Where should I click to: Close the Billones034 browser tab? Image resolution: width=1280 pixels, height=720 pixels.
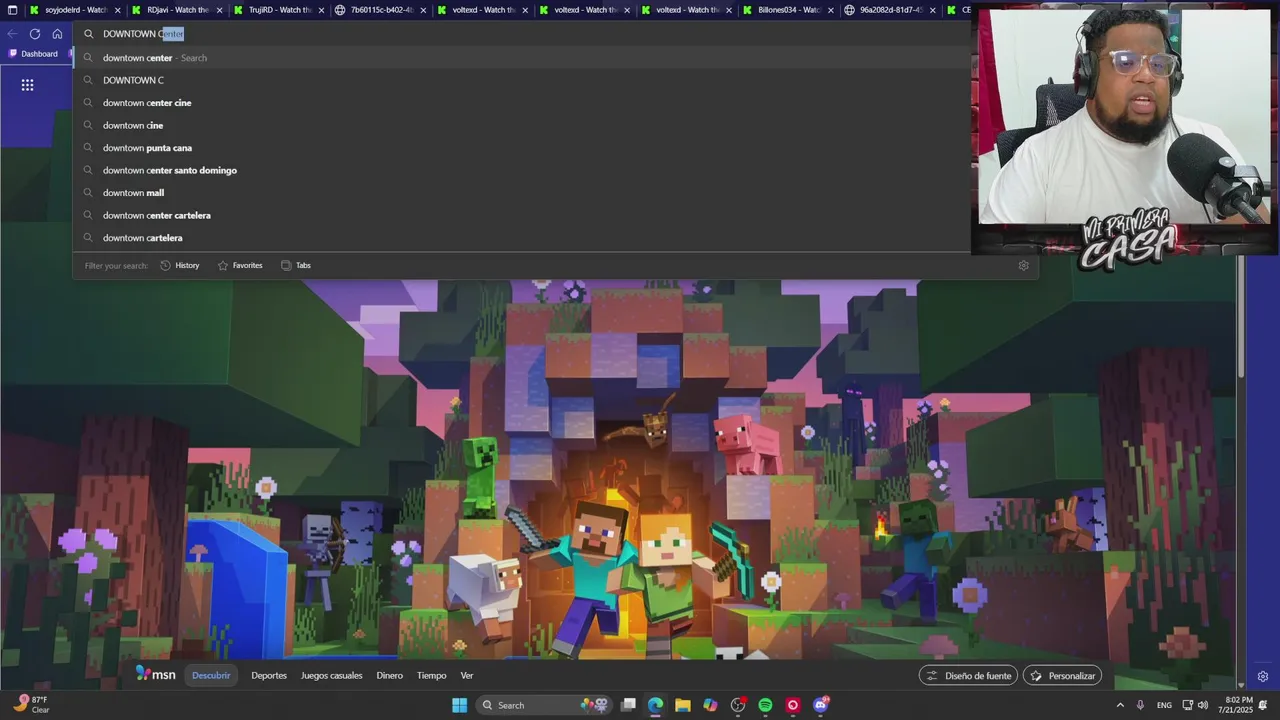pos(830,10)
